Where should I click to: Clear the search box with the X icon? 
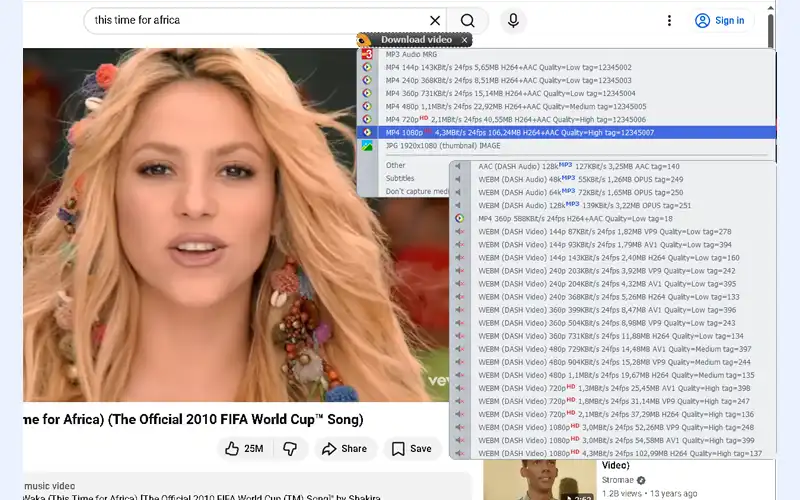coord(435,20)
